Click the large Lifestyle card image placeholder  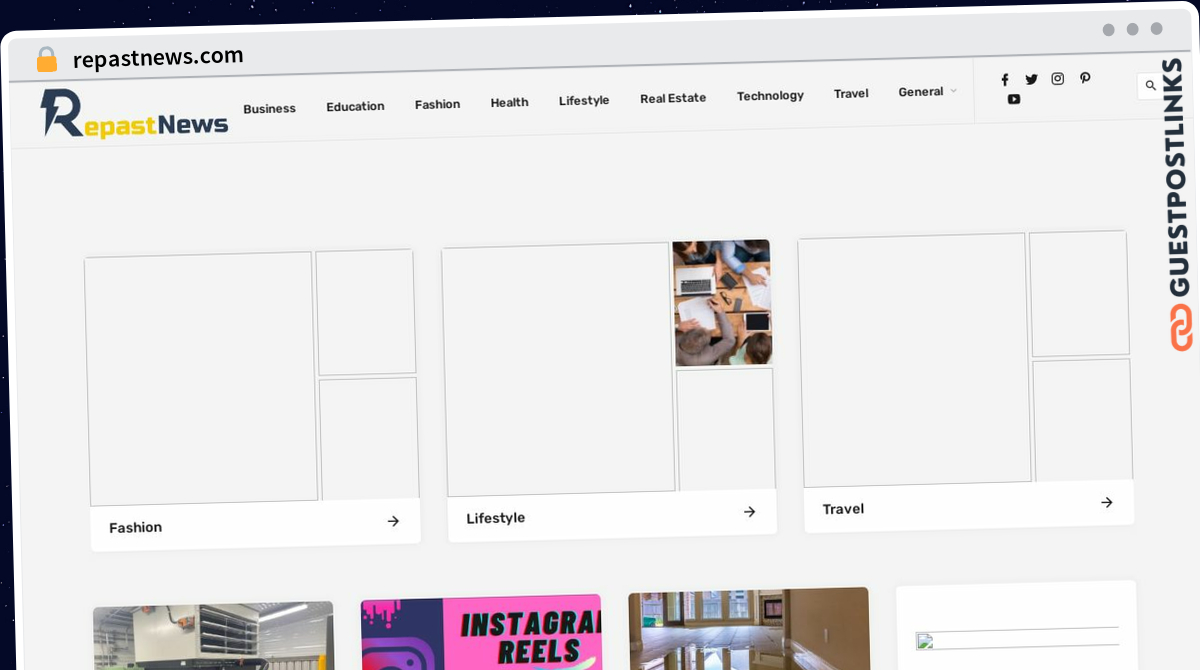click(558, 369)
